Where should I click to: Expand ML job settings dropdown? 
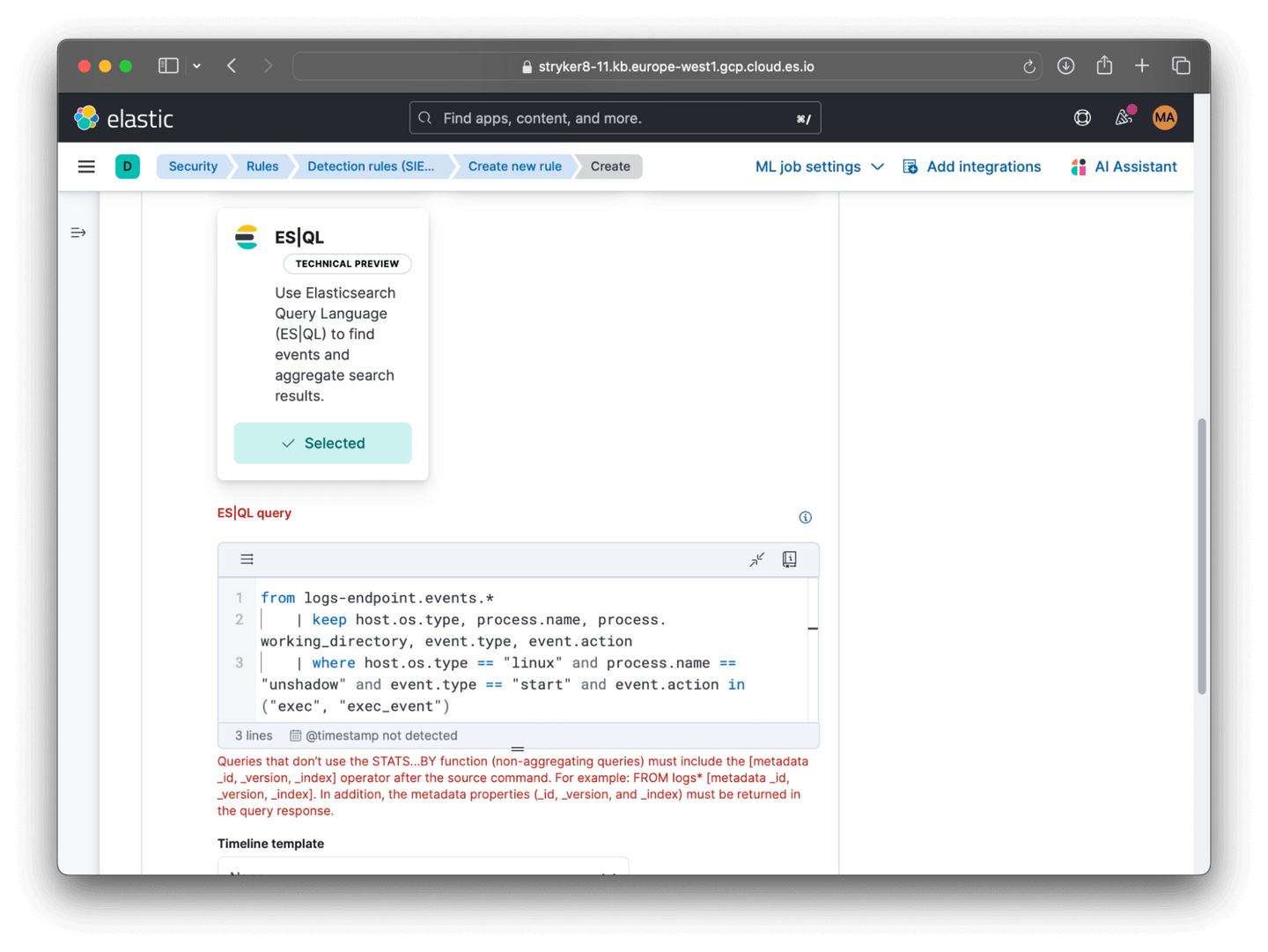click(819, 166)
